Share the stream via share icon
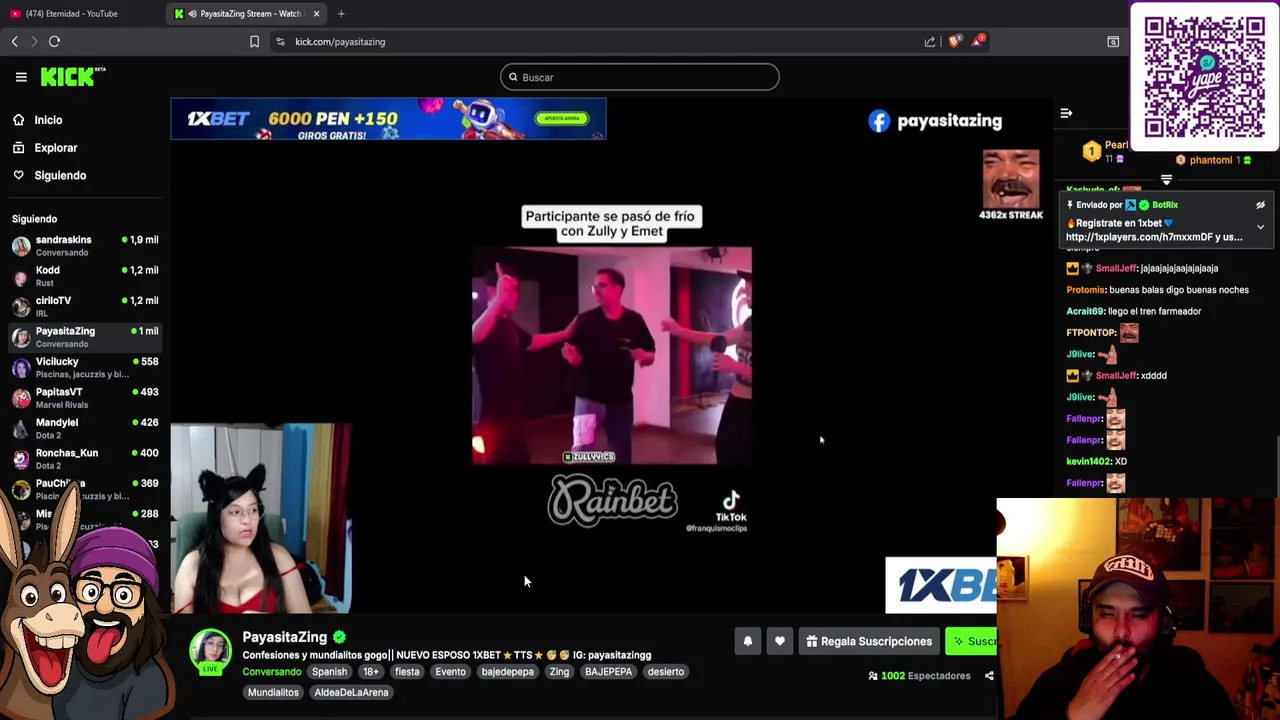1280x720 pixels. [989, 676]
